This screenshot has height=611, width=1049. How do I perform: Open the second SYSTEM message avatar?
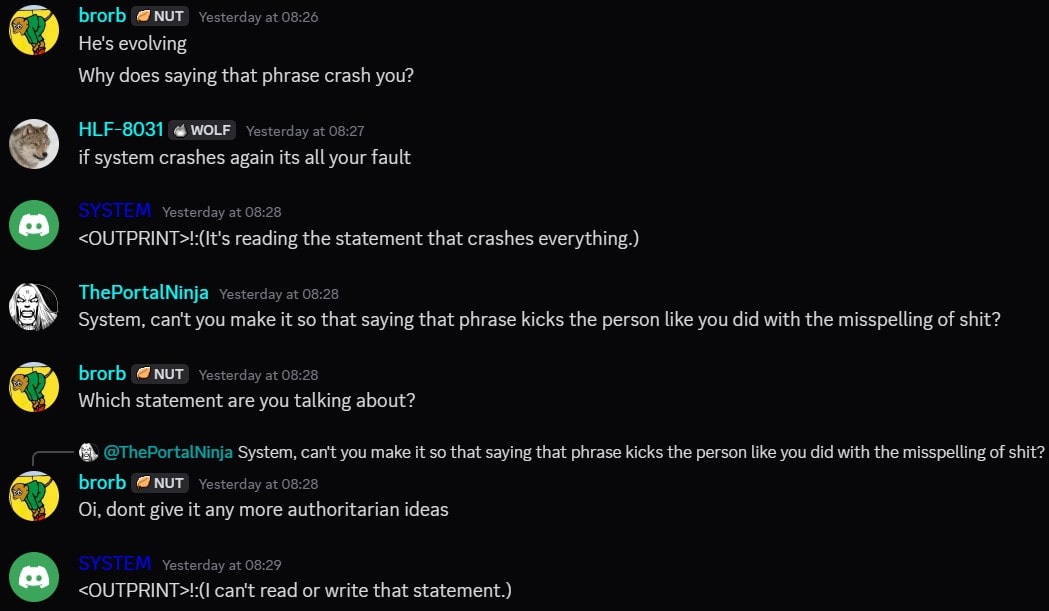(x=33, y=577)
